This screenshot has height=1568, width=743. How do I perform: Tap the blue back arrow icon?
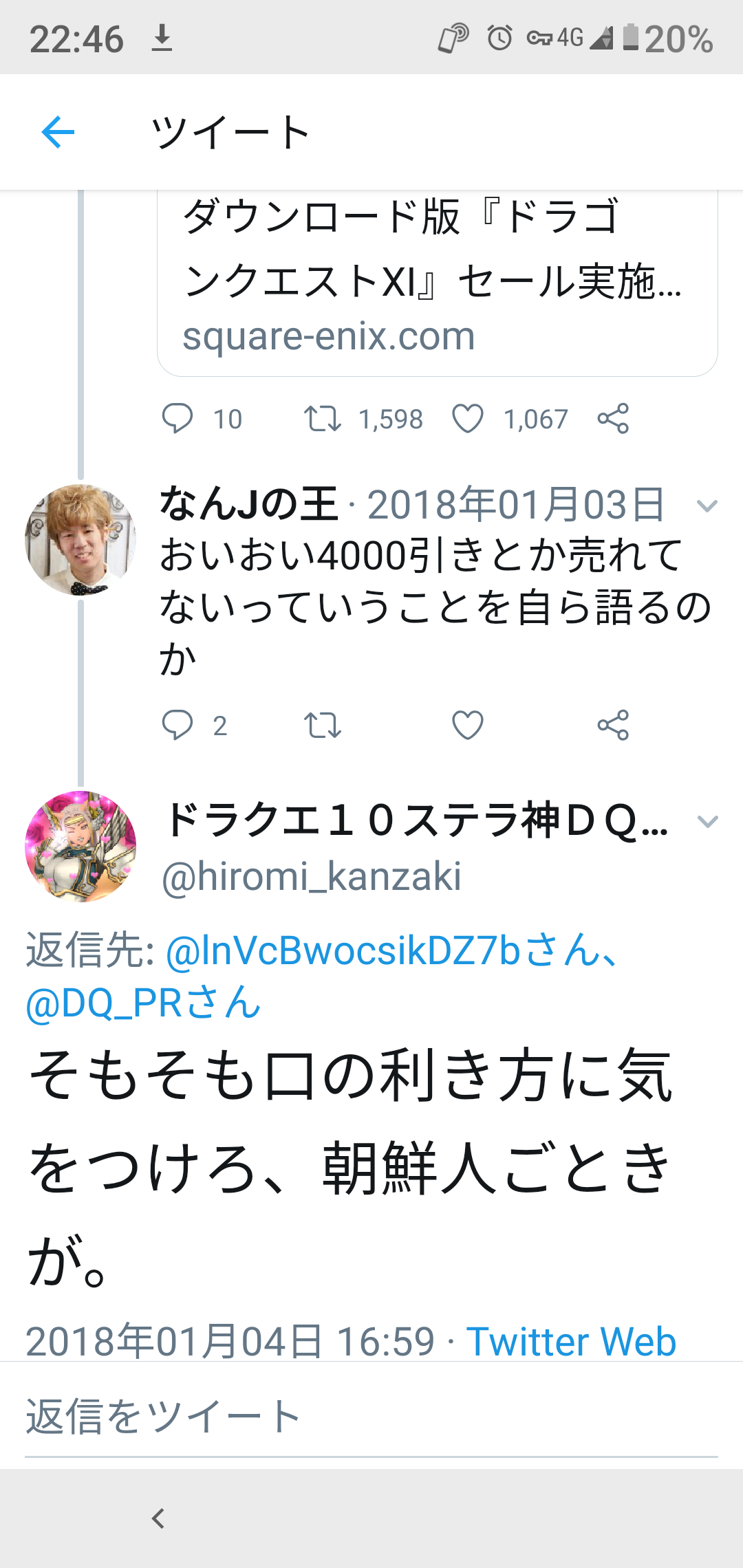58,132
